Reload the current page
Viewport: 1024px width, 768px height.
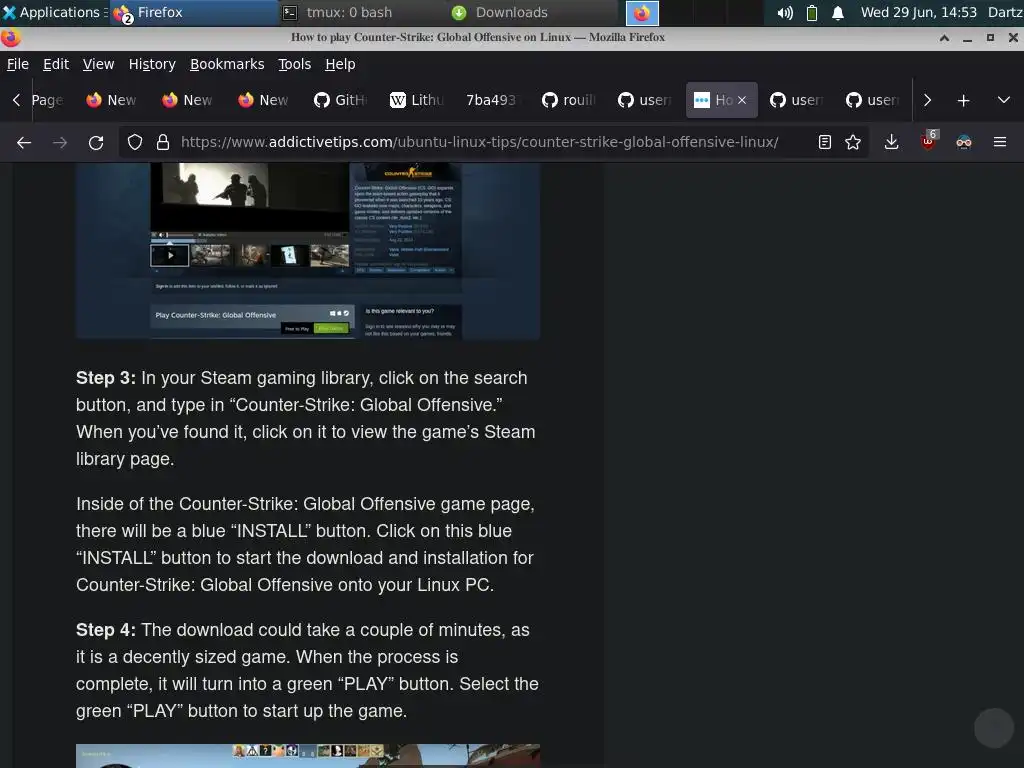(x=96, y=142)
